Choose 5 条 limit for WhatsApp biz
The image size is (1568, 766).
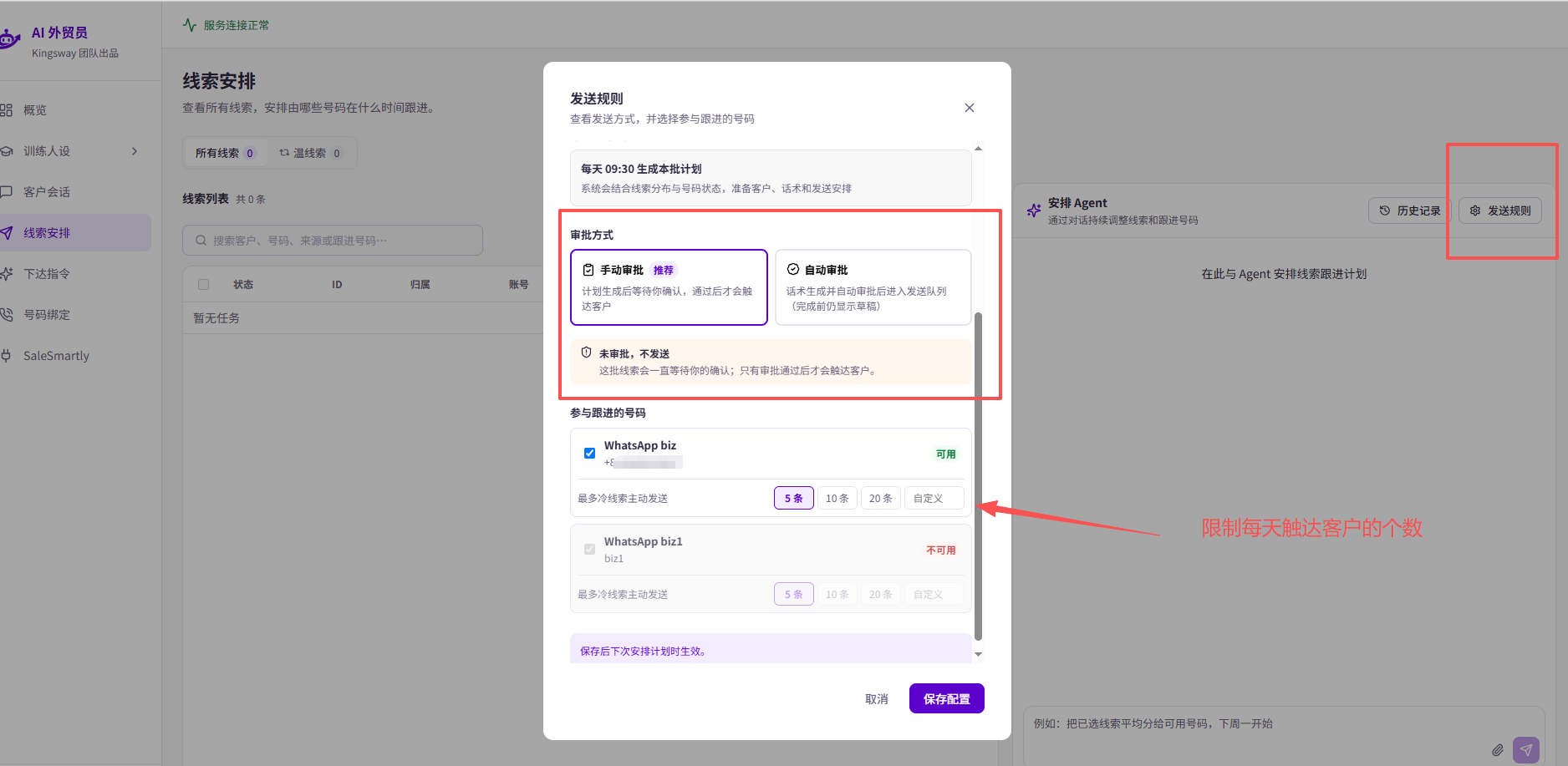(x=794, y=498)
